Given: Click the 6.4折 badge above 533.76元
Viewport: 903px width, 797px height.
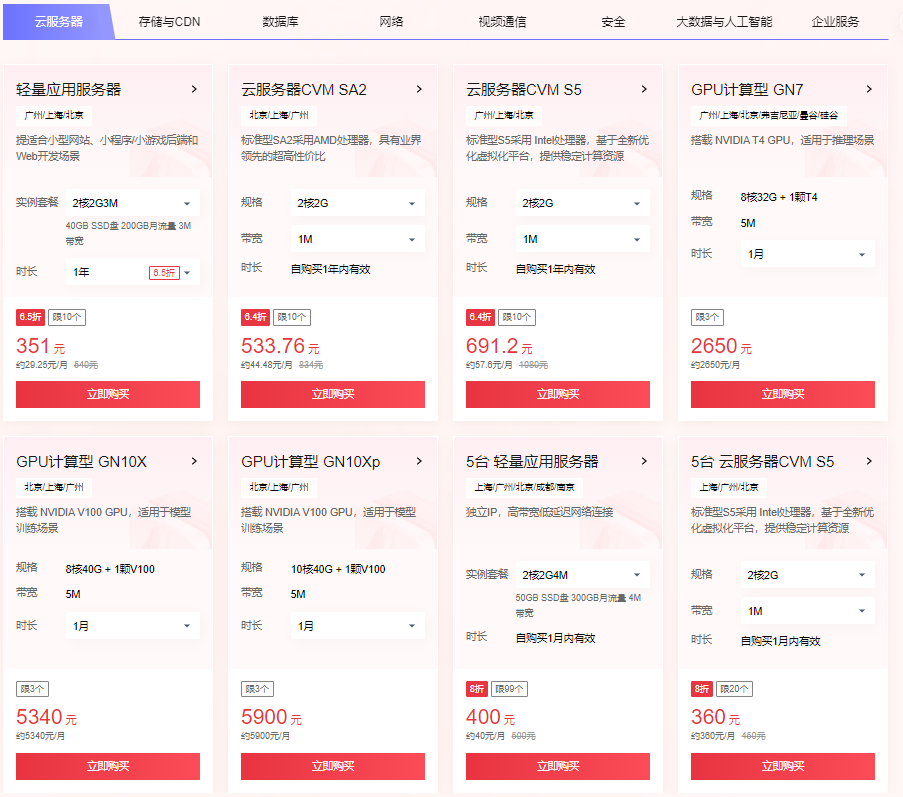Looking at the screenshot, I should (255, 317).
